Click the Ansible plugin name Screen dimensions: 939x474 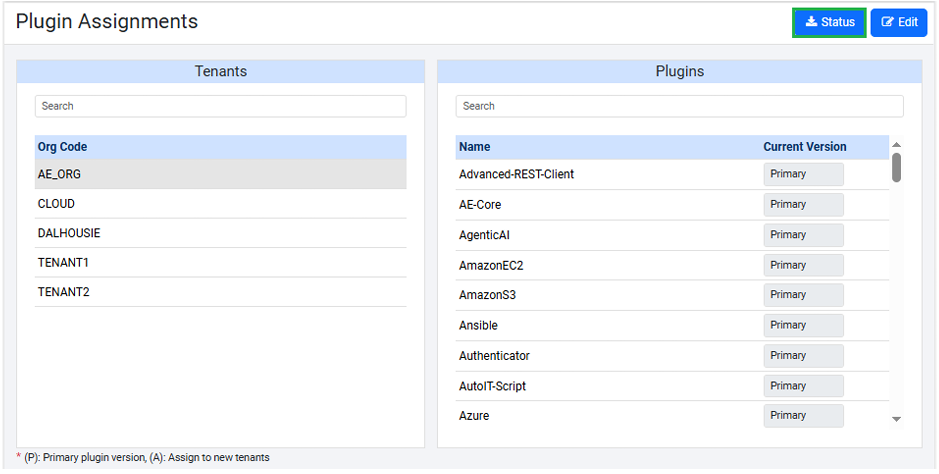478,326
